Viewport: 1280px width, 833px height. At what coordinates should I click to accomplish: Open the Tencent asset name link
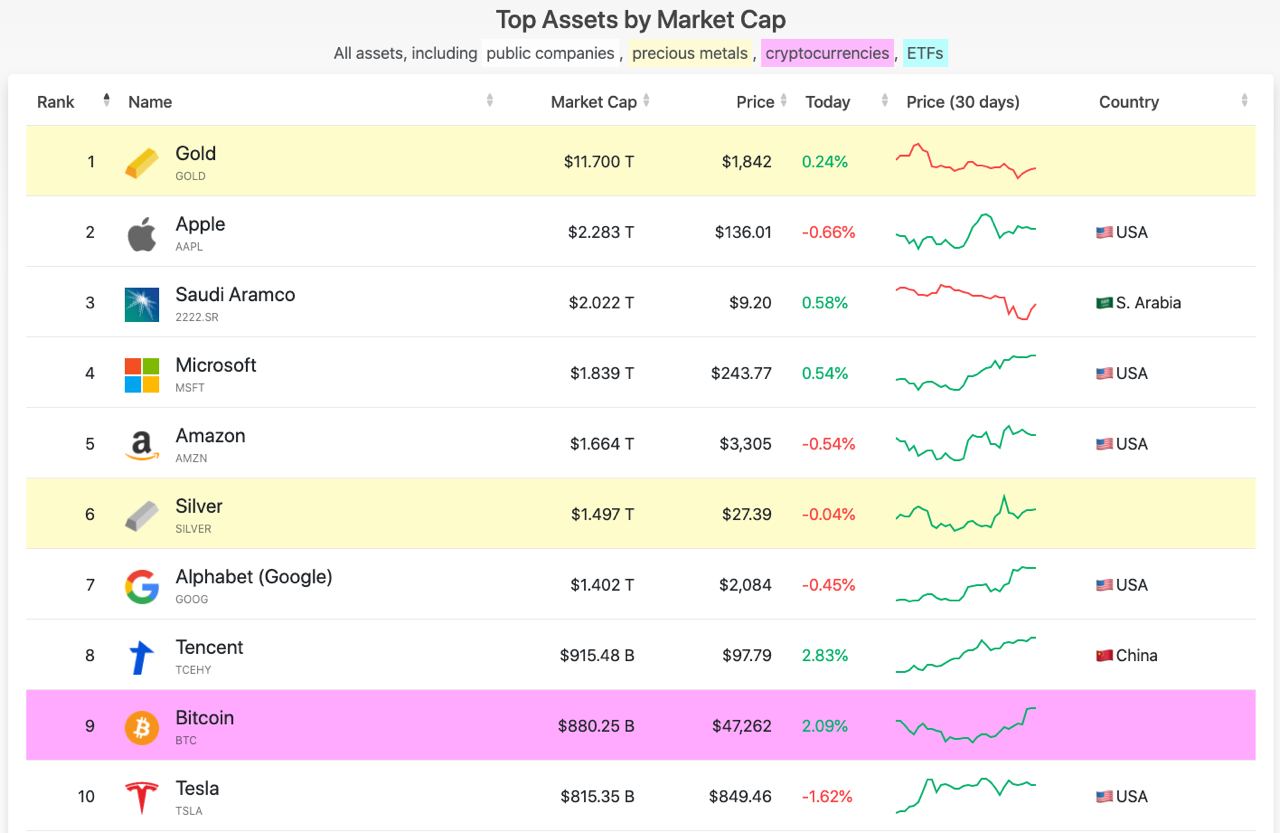pyautogui.click(x=209, y=647)
